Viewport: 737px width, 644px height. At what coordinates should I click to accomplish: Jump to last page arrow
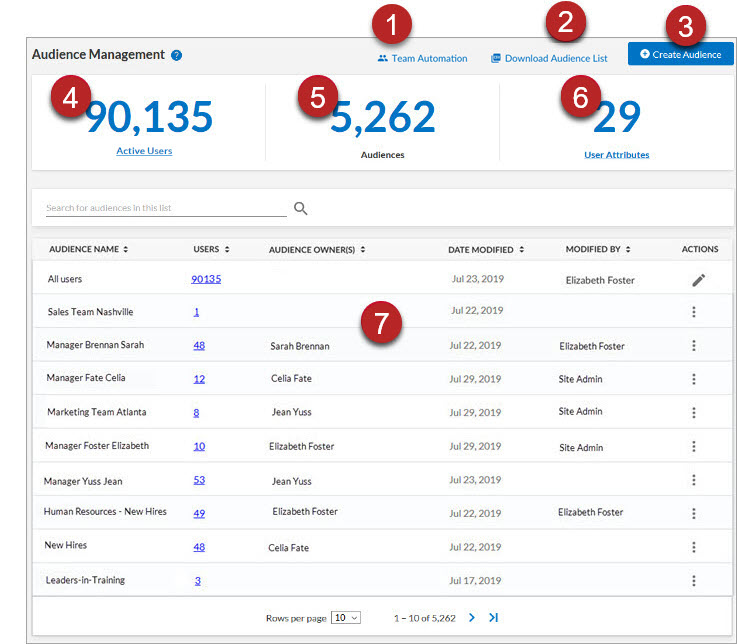493,618
